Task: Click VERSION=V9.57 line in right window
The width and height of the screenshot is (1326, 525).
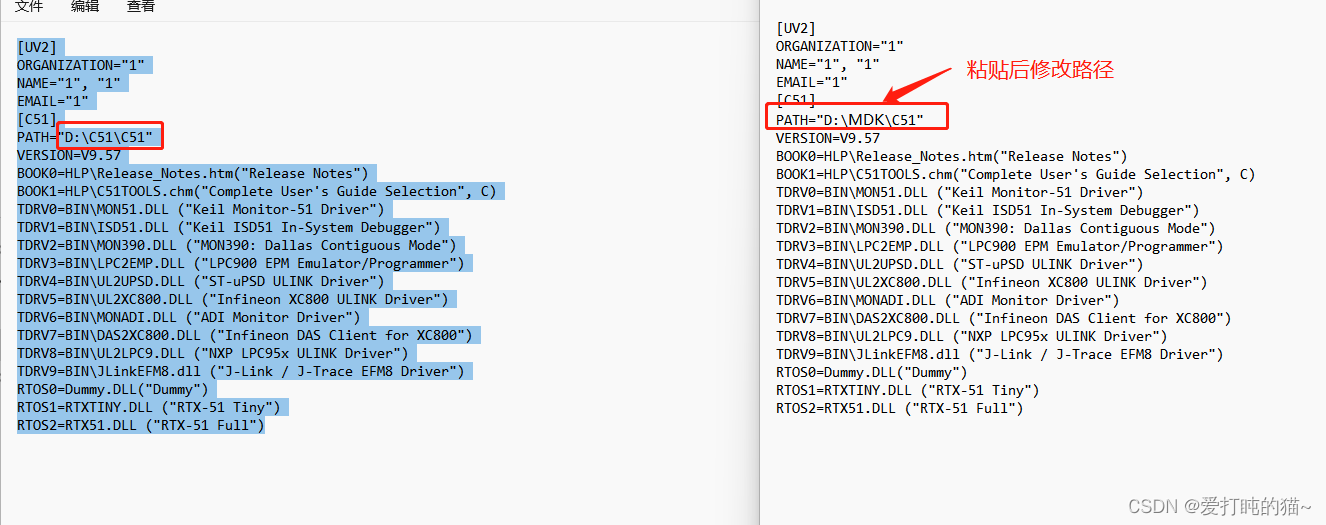Action: [828, 138]
